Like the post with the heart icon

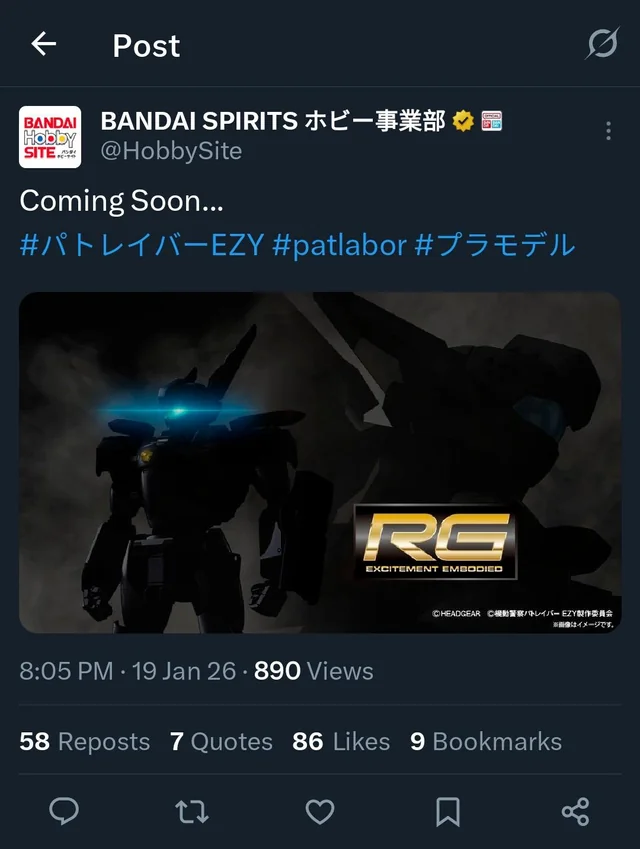[320, 812]
